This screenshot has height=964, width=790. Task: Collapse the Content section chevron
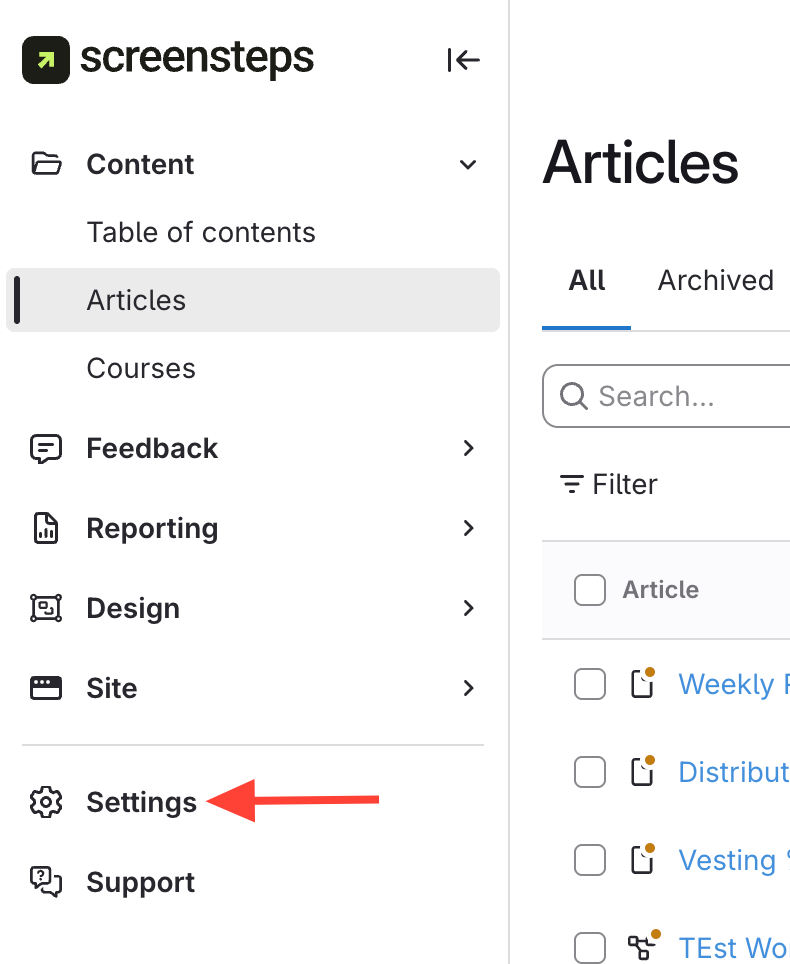coord(467,164)
